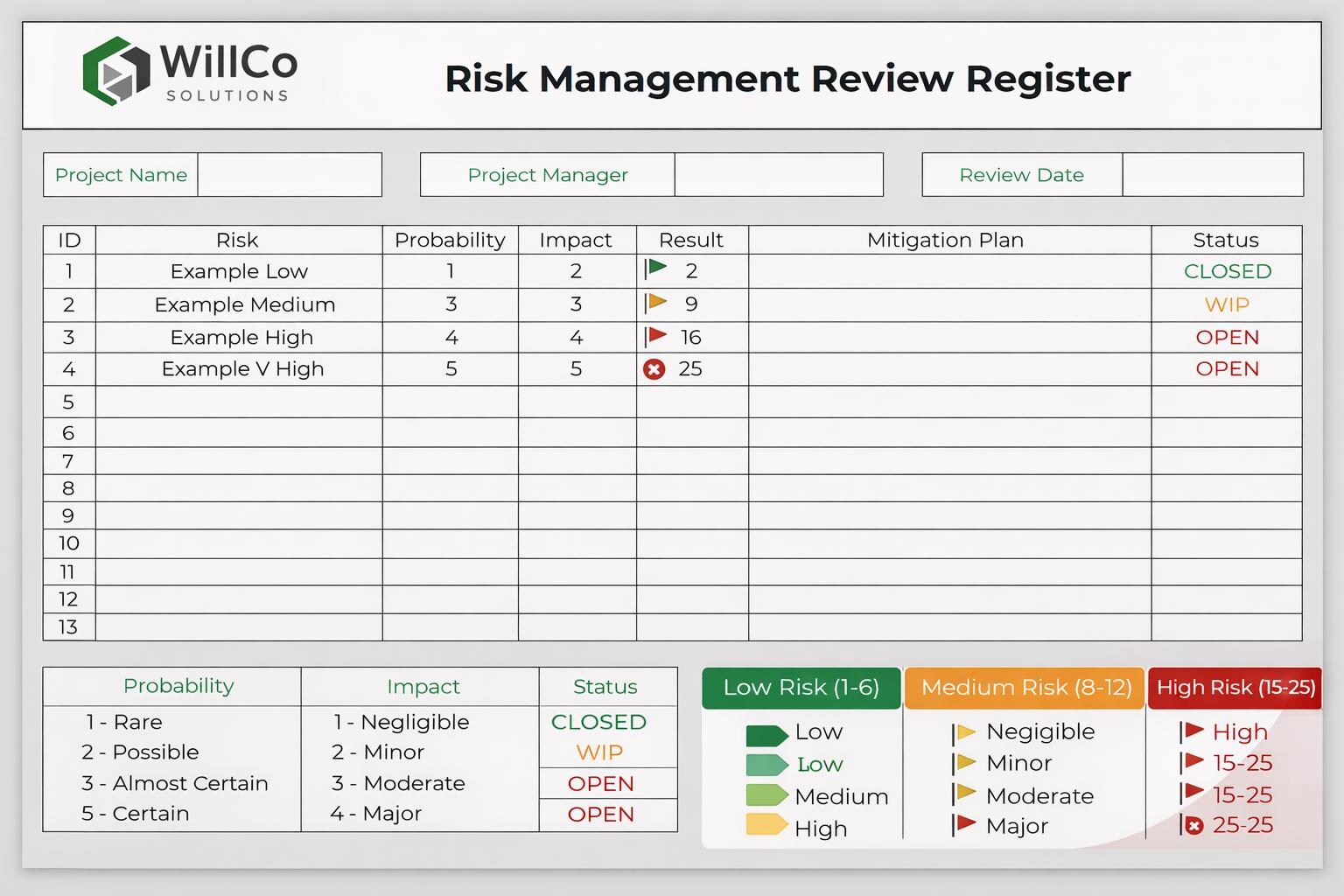Click the red High Risk (15-25) header
The image size is (1344, 896).
[x=1235, y=688]
